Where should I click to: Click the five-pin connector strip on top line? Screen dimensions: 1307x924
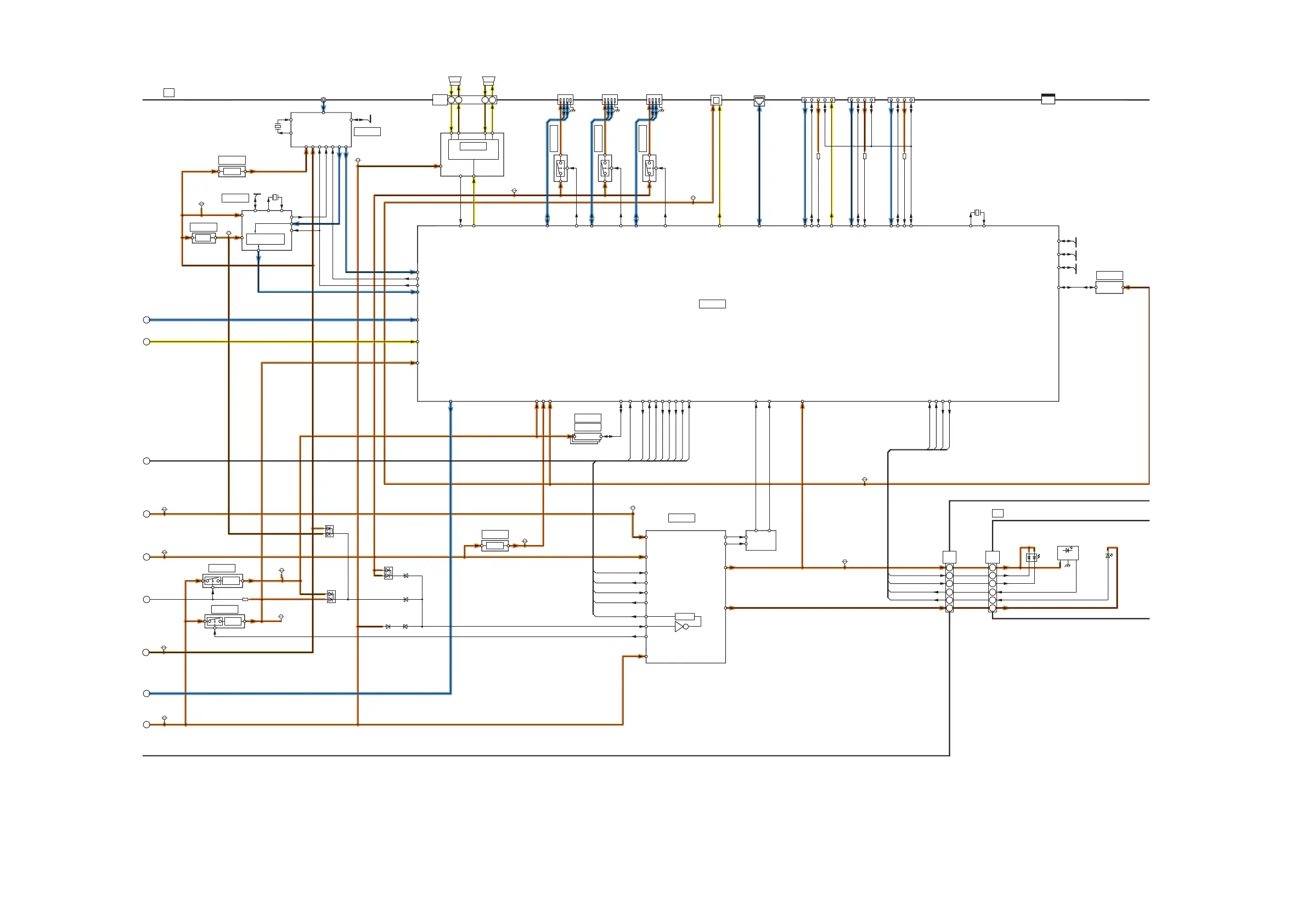818,100
